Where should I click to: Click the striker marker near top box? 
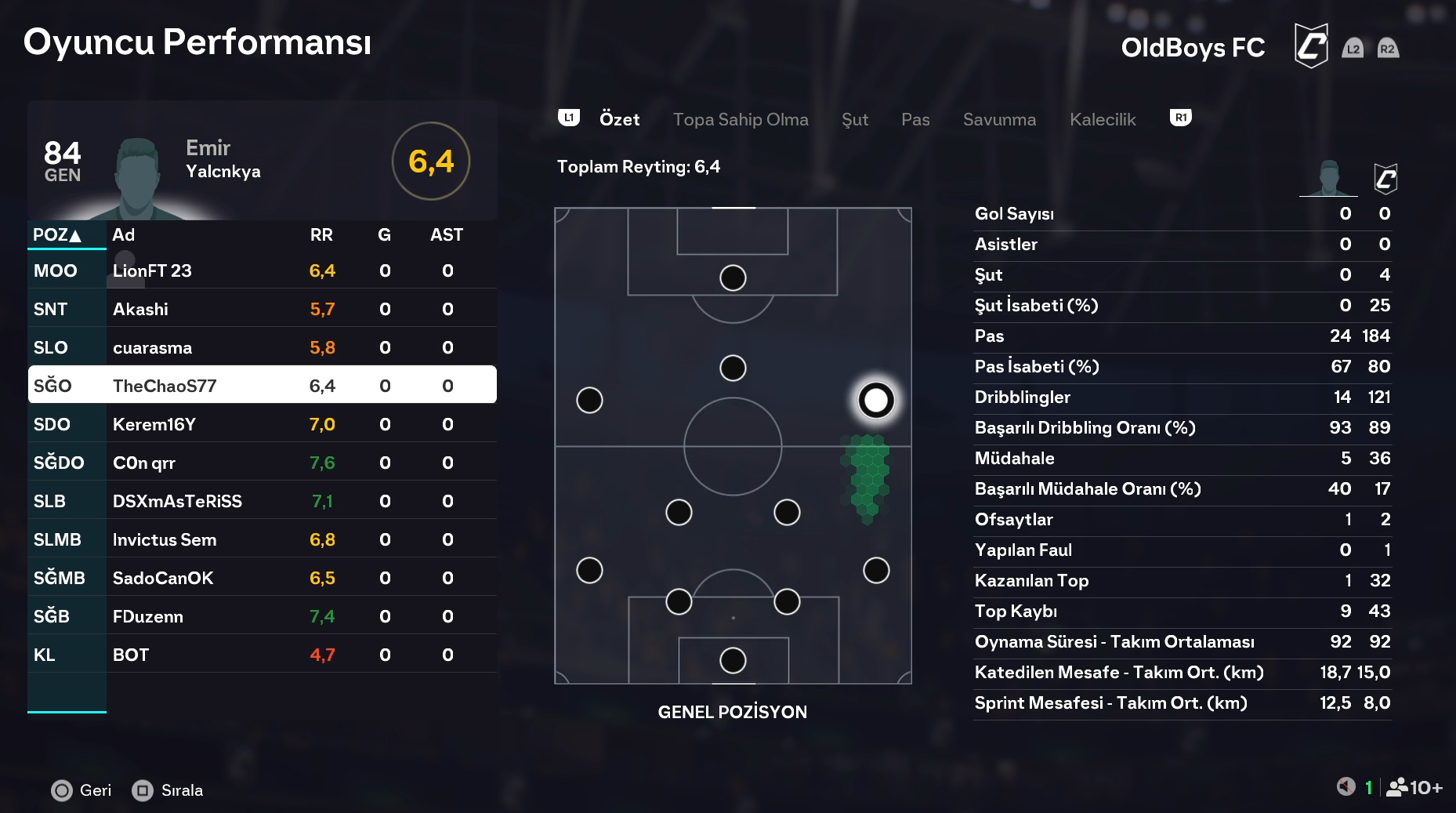pos(733,278)
